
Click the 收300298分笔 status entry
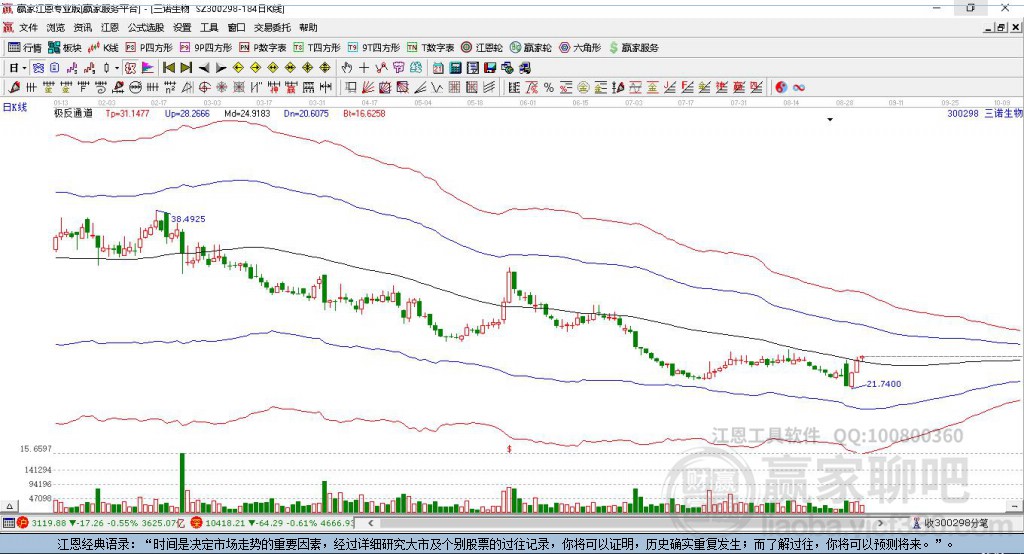tap(951, 523)
